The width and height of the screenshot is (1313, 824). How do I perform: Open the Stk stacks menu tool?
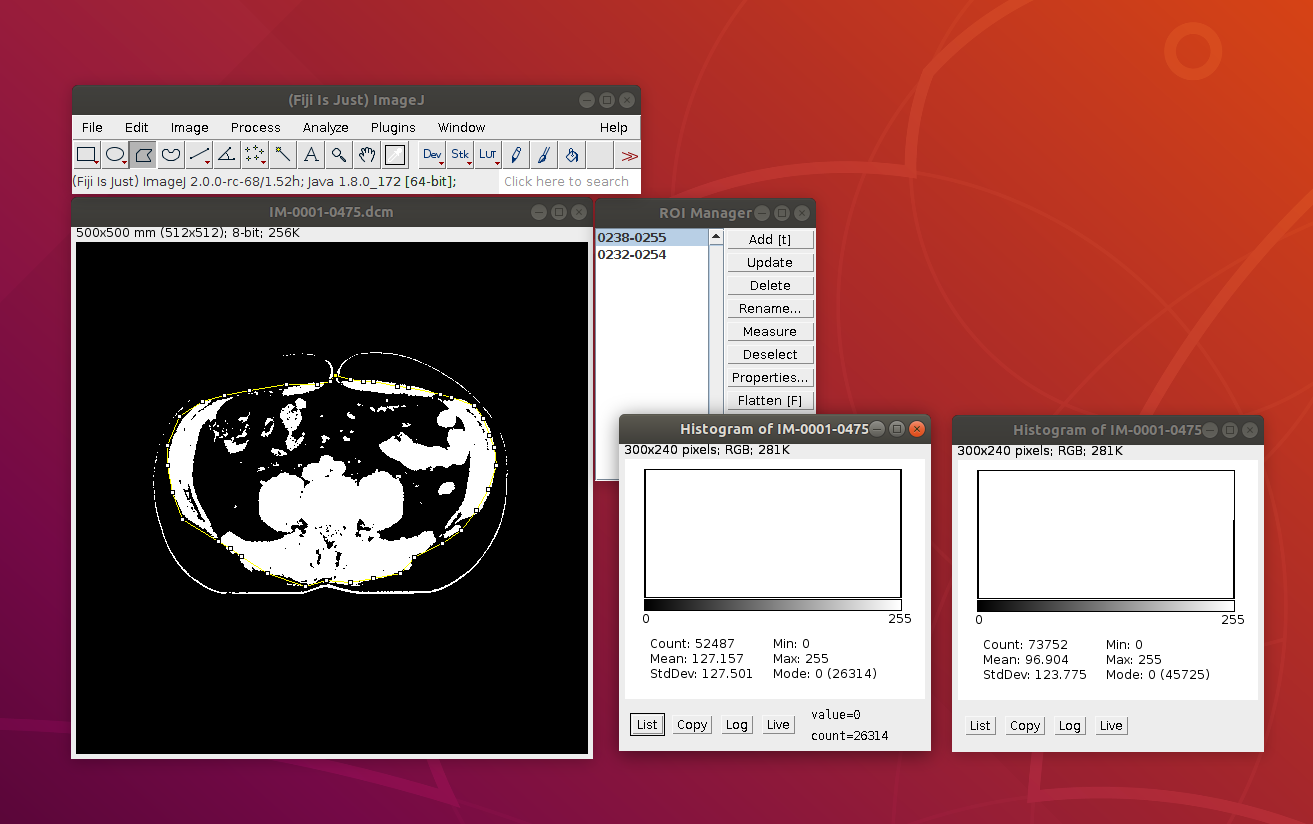(460, 155)
